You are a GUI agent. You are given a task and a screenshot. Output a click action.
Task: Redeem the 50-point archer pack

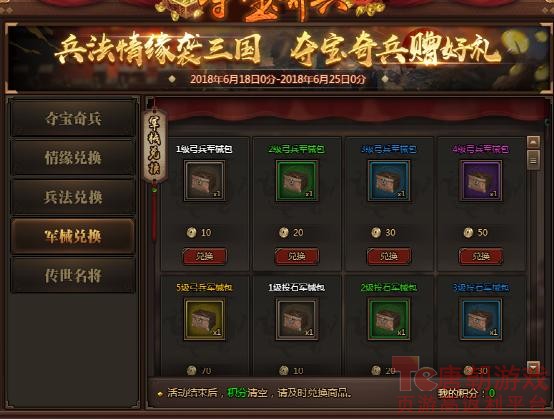point(481,256)
